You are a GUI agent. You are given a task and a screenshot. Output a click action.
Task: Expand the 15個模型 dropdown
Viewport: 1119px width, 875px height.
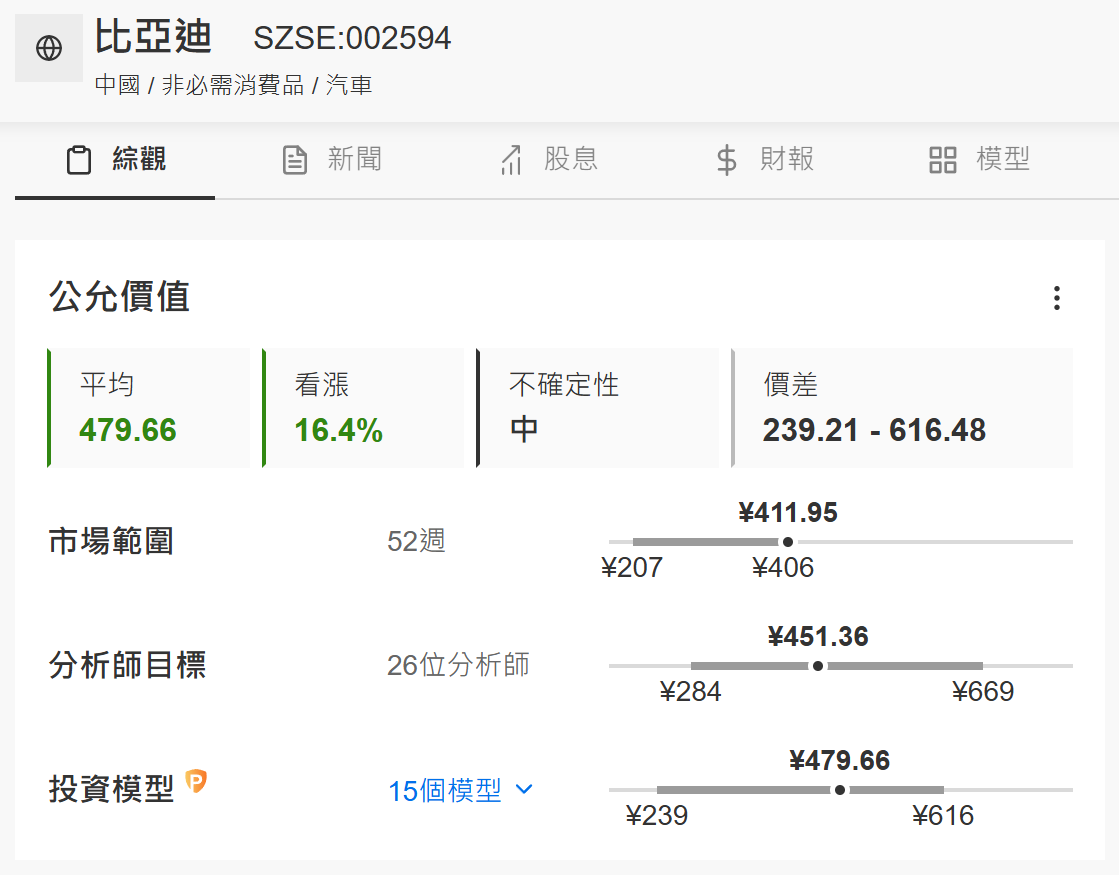(x=460, y=790)
